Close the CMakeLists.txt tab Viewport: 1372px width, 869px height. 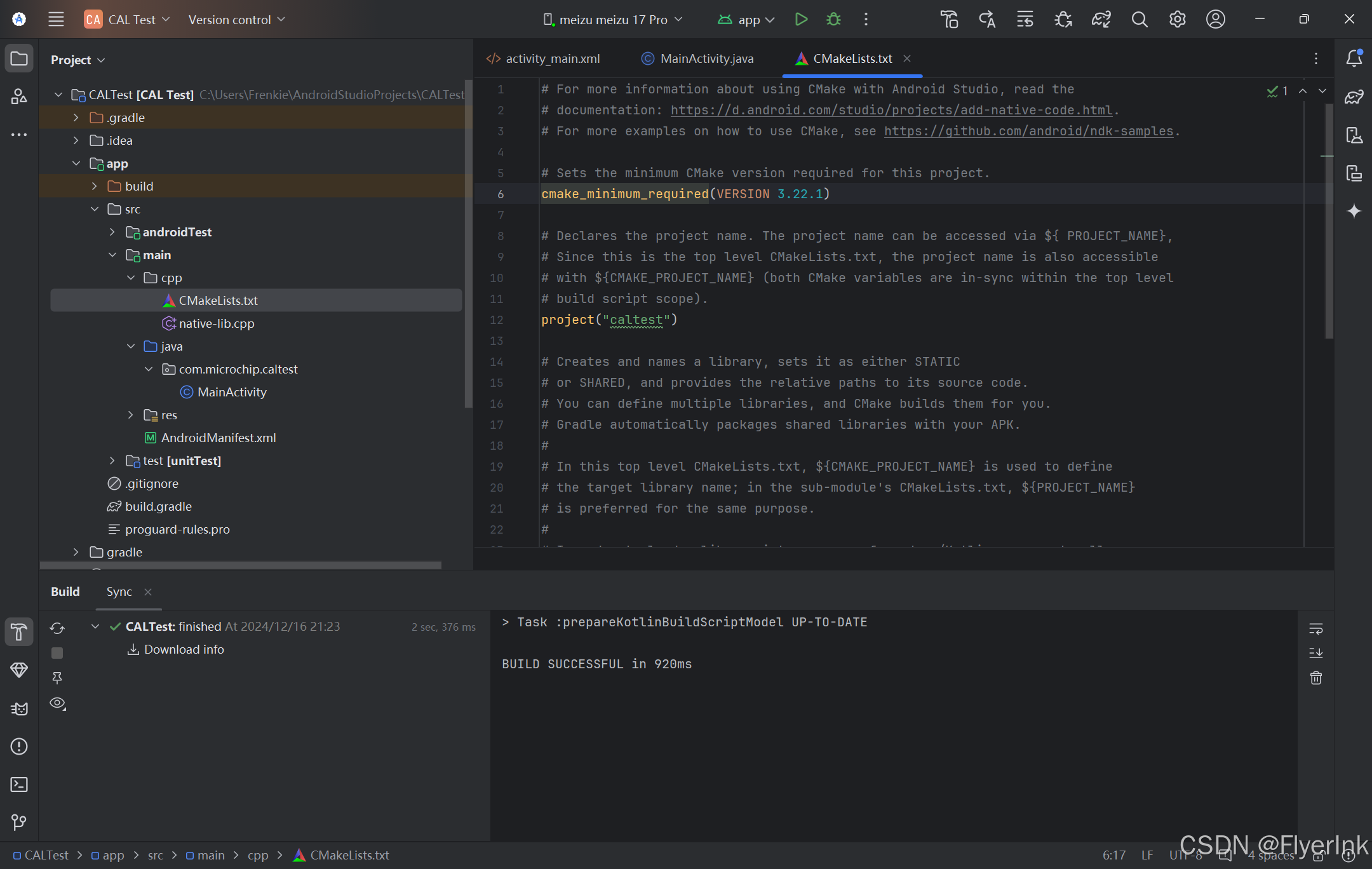click(907, 58)
